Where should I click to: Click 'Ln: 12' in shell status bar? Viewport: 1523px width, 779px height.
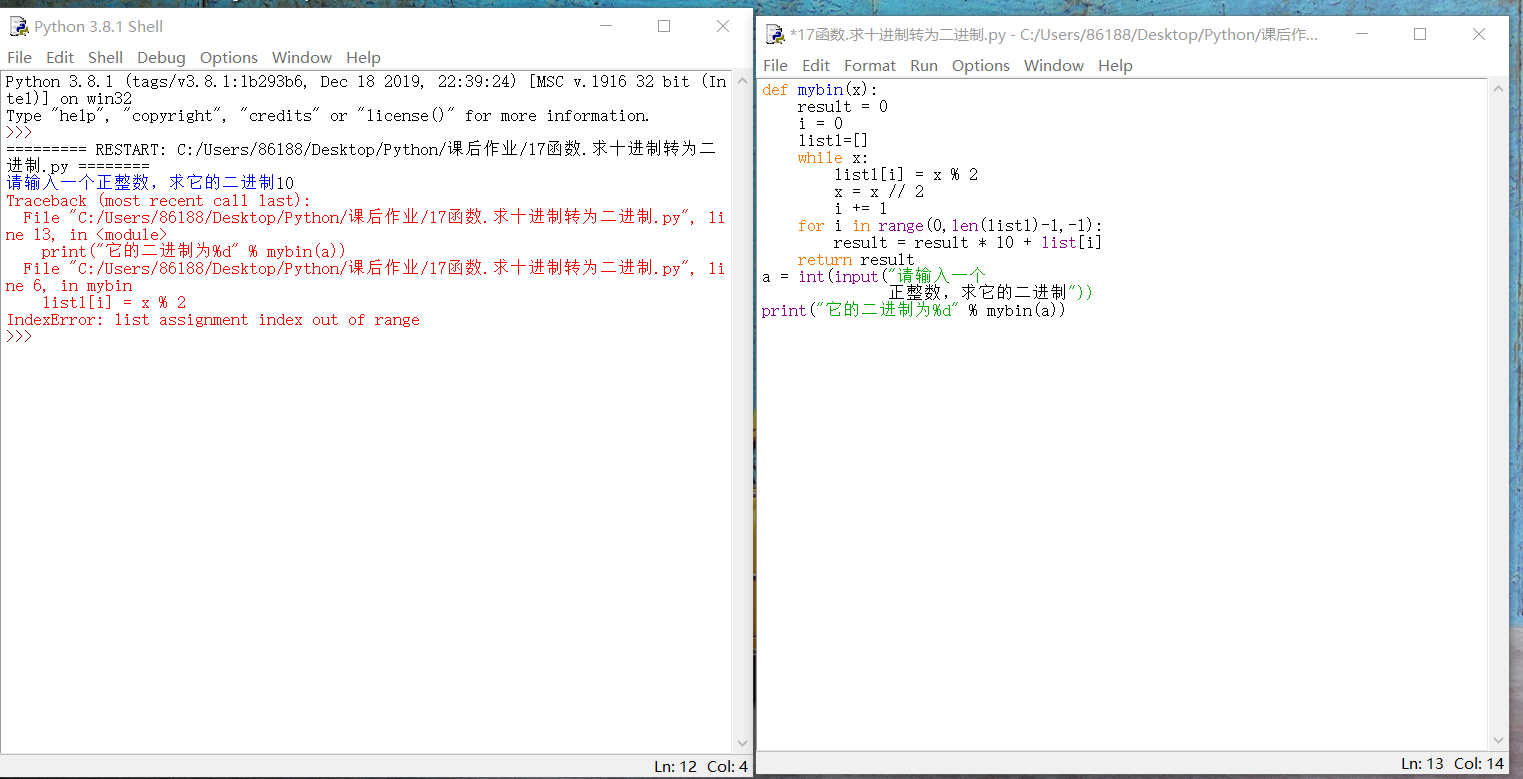coord(675,767)
